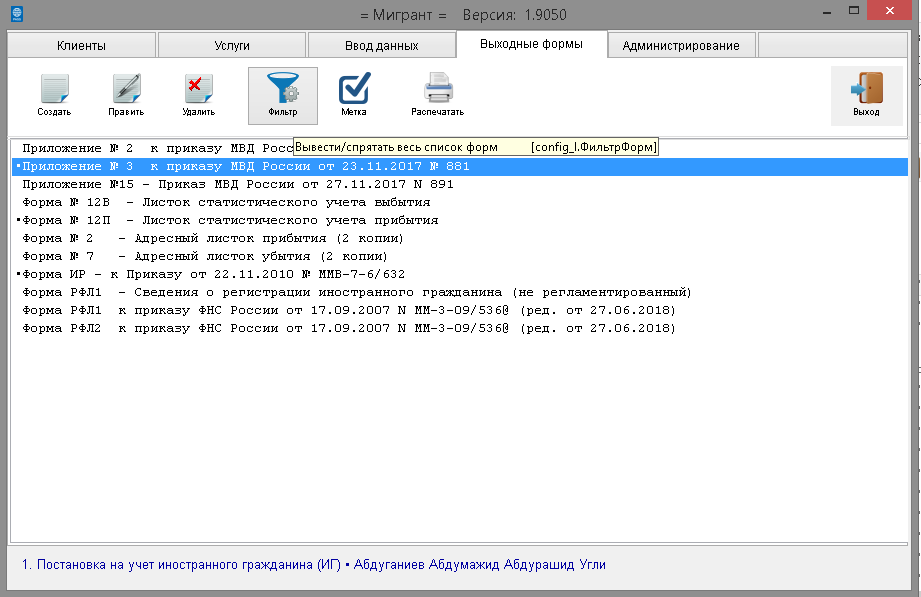921x597 pixels.
Task: Select the Создать (Create) icon
Action: 53,94
